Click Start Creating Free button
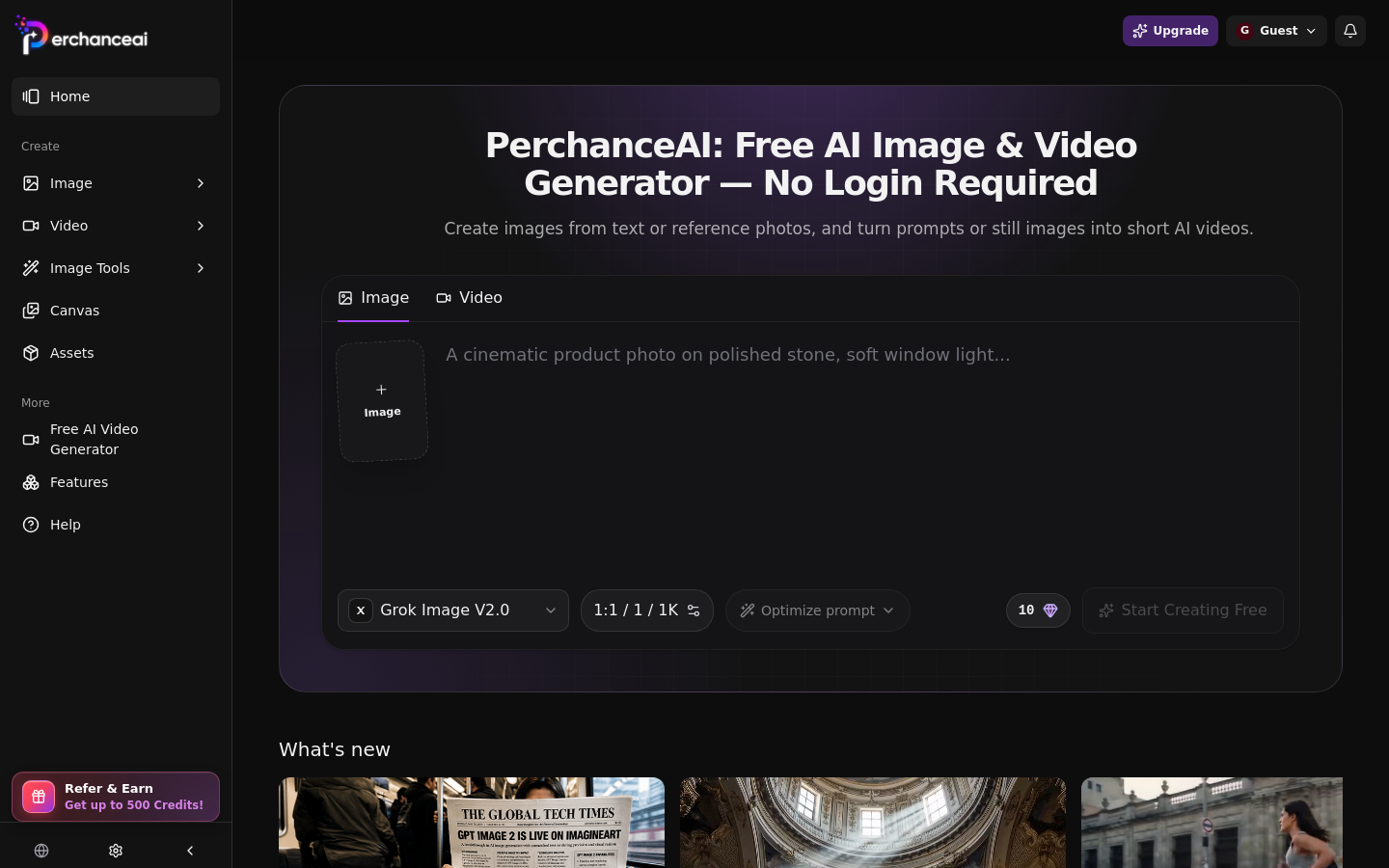This screenshot has width=1389, height=868. [x=1183, y=610]
